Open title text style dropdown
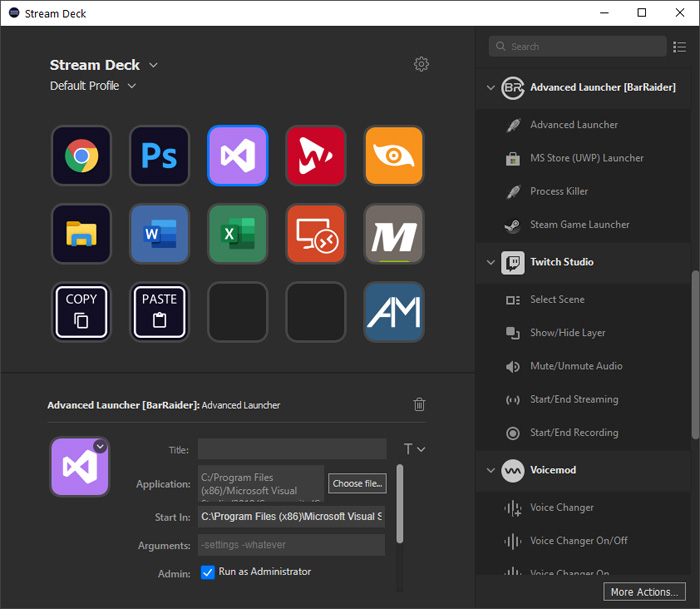This screenshot has width=700, height=609. click(x=414, y=450)
